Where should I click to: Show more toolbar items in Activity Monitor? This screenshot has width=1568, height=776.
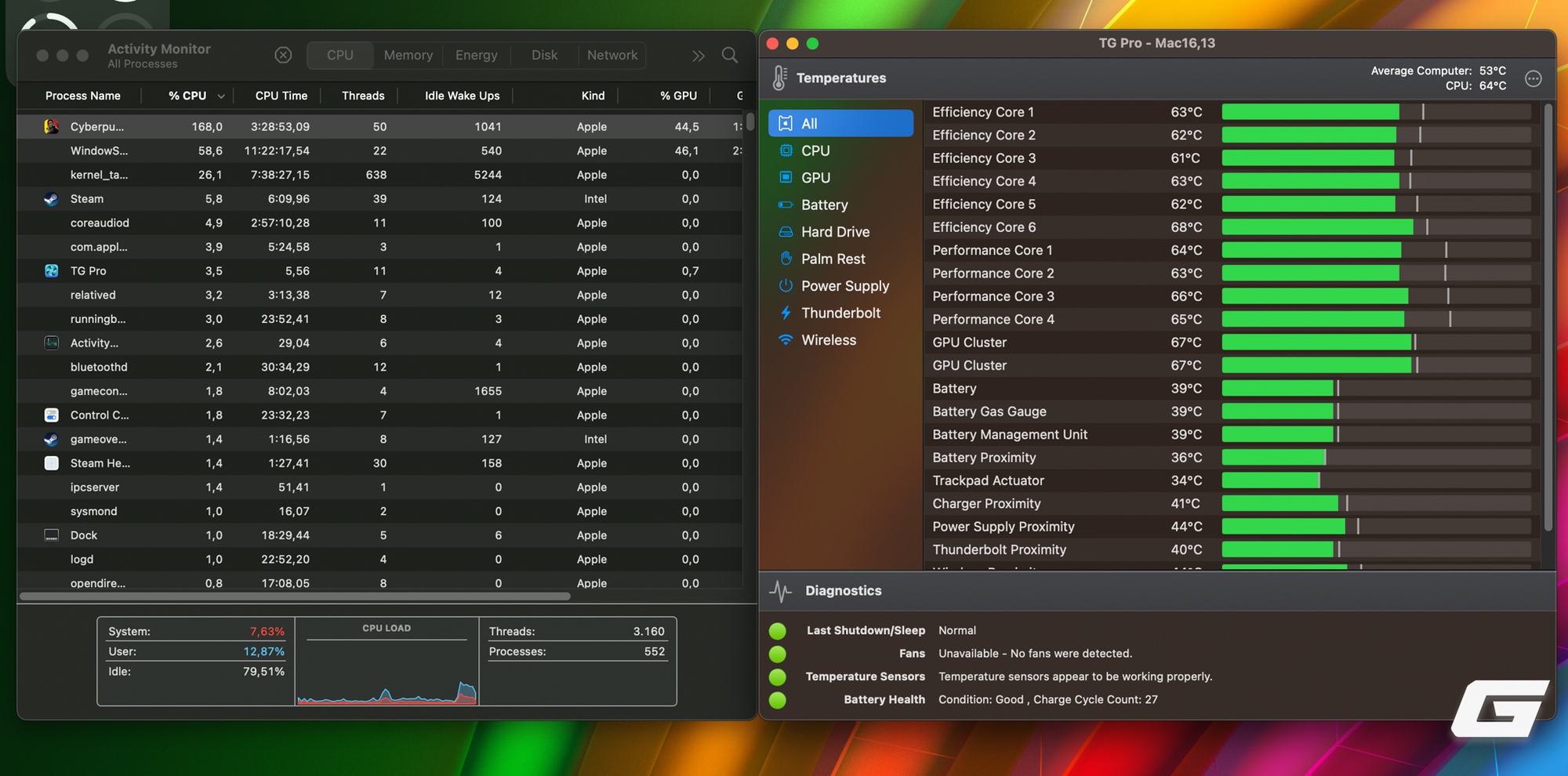coord(699,56)
